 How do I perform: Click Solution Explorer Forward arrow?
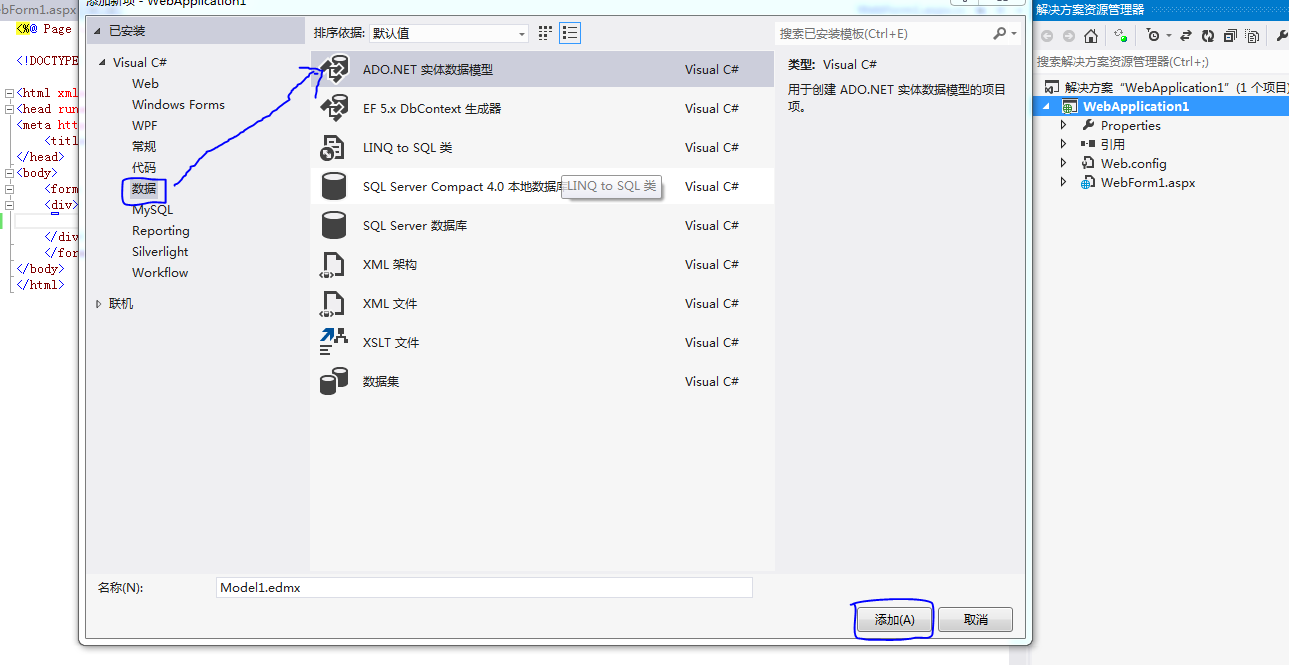tap(1068, 36)
